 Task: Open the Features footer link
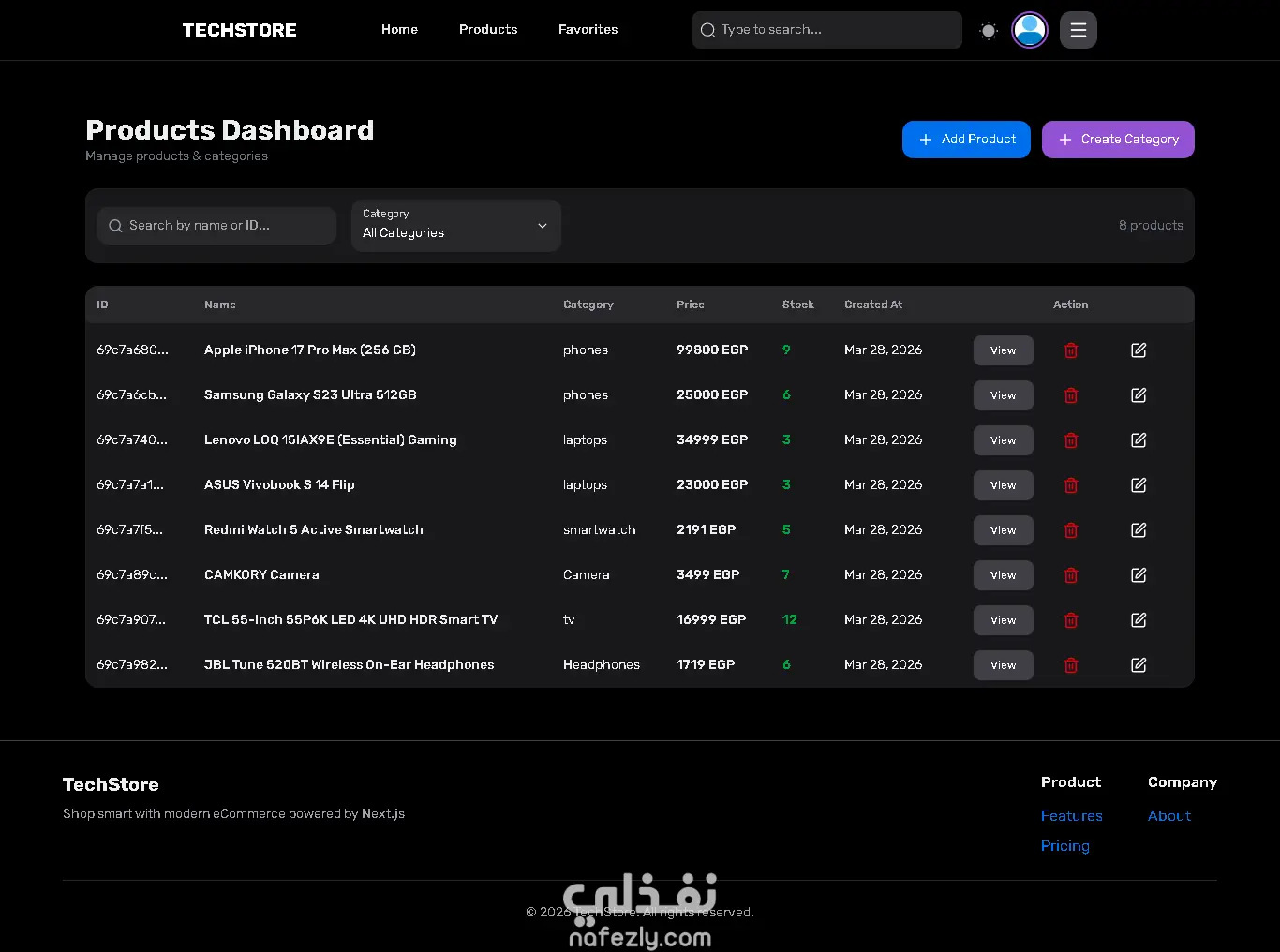coord(1071,816)
